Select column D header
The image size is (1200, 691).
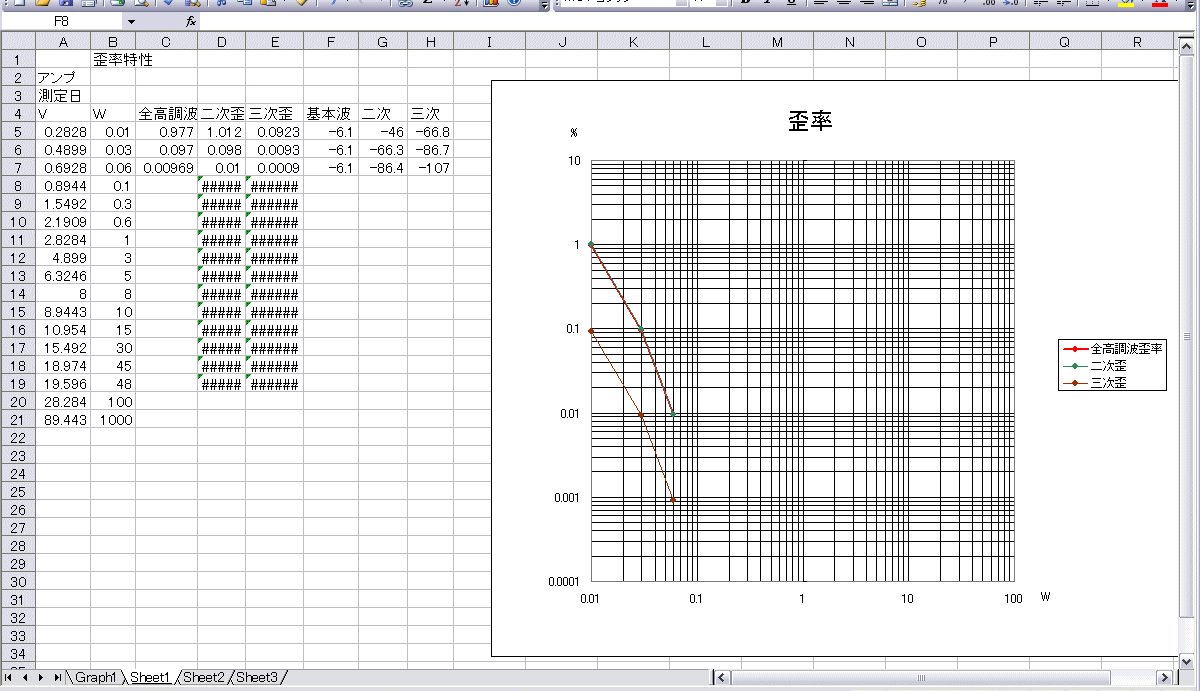click(x=221, y=41)
